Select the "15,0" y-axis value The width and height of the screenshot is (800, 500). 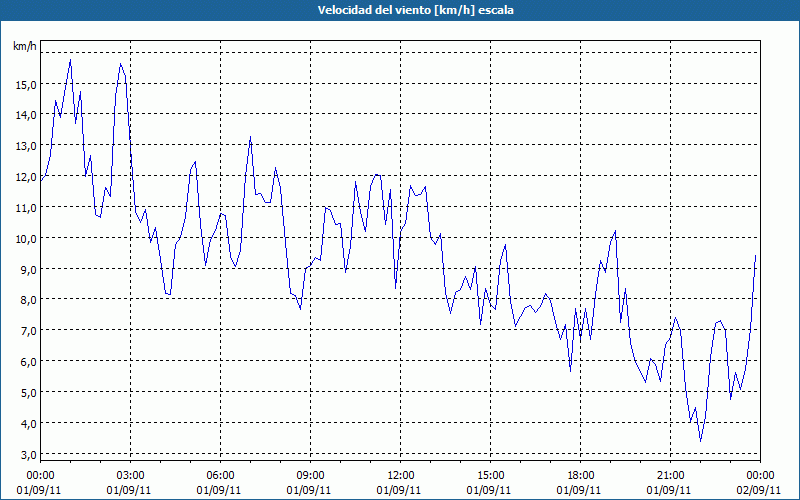26,85
